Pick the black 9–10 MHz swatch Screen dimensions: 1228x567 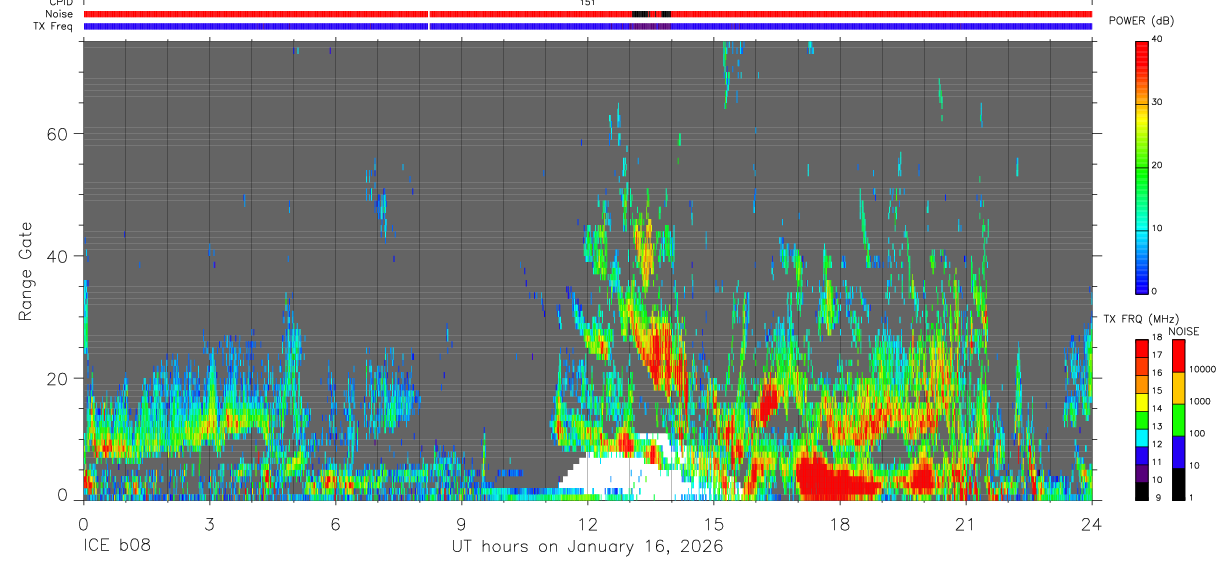(1141, 491)
